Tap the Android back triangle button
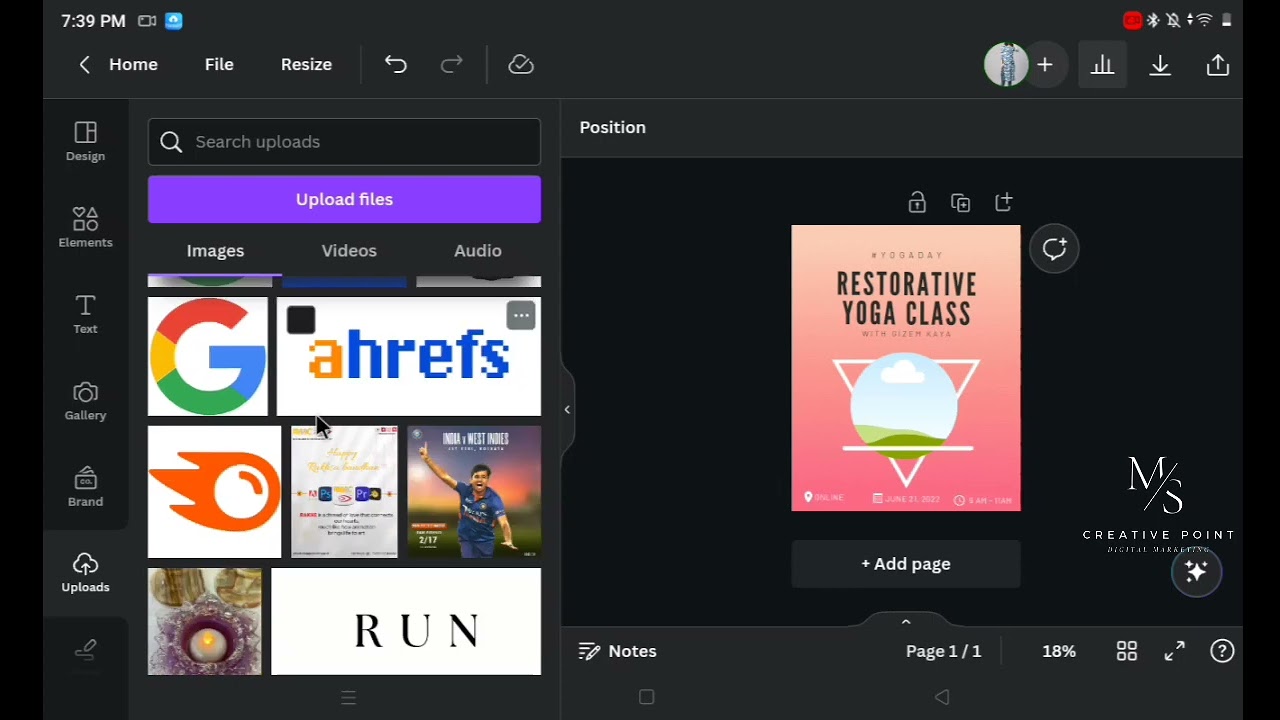 (942, 697)
